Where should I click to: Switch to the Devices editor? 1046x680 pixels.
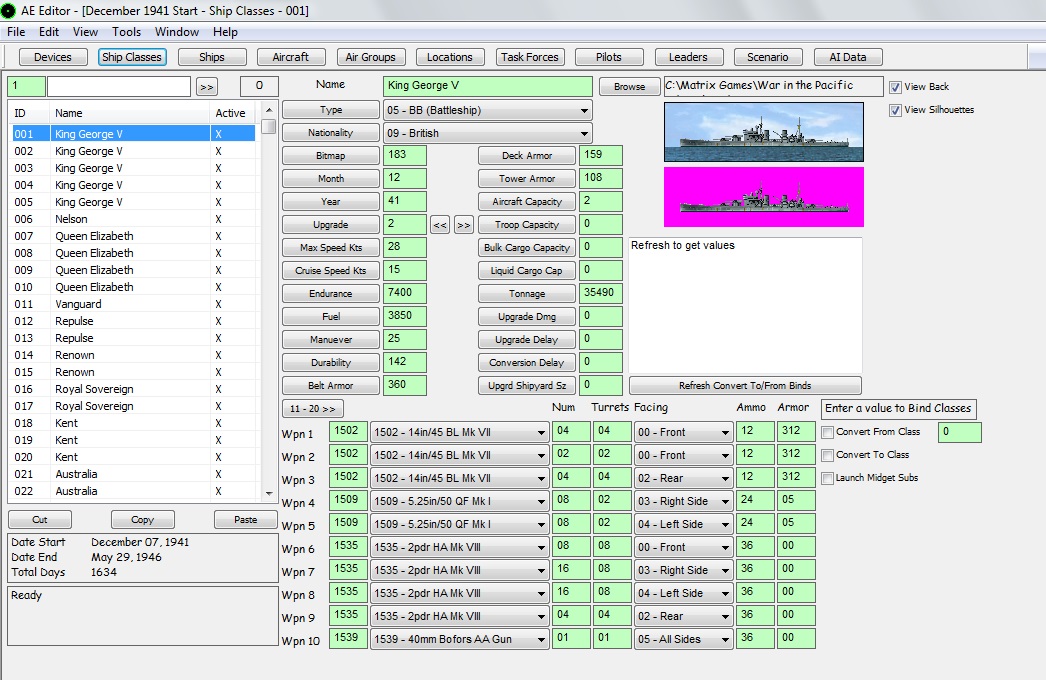coord(53,57)
